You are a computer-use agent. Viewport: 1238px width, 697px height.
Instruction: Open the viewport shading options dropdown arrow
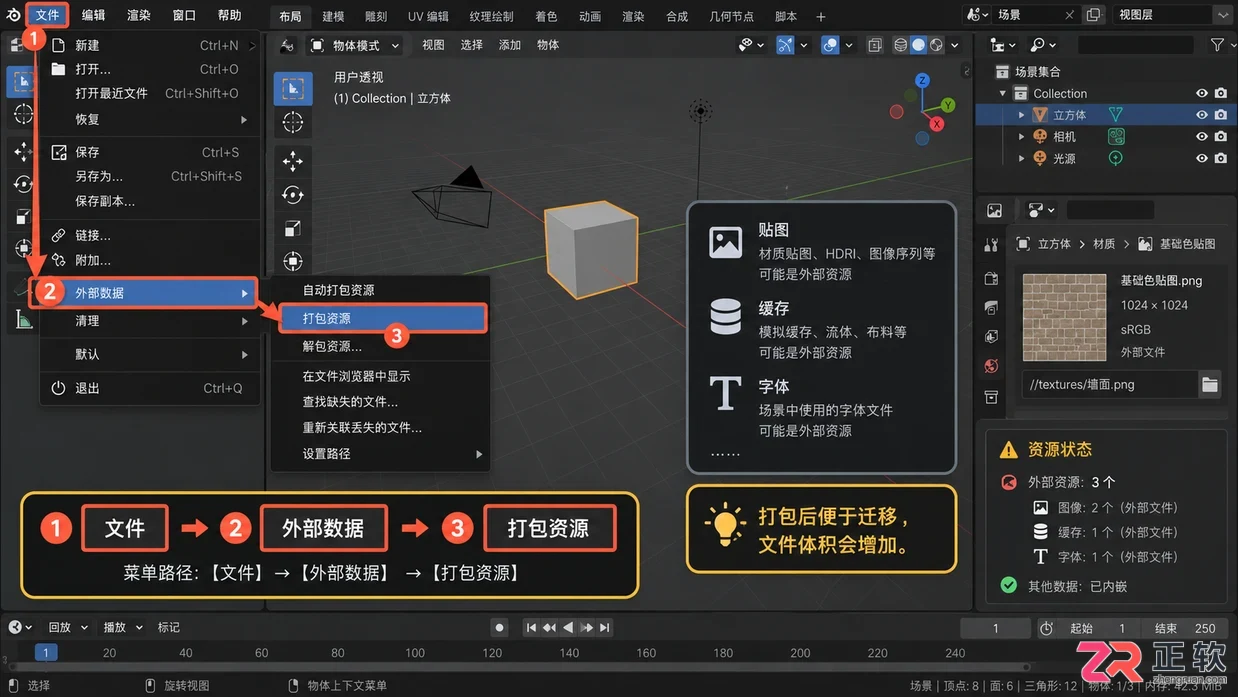tap(955, 45)
